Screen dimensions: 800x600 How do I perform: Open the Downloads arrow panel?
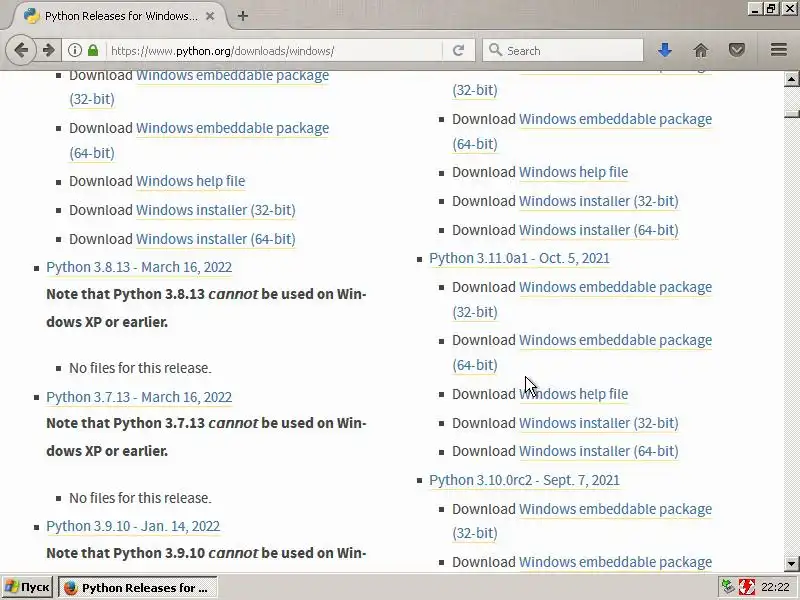[x=665, y=50]
